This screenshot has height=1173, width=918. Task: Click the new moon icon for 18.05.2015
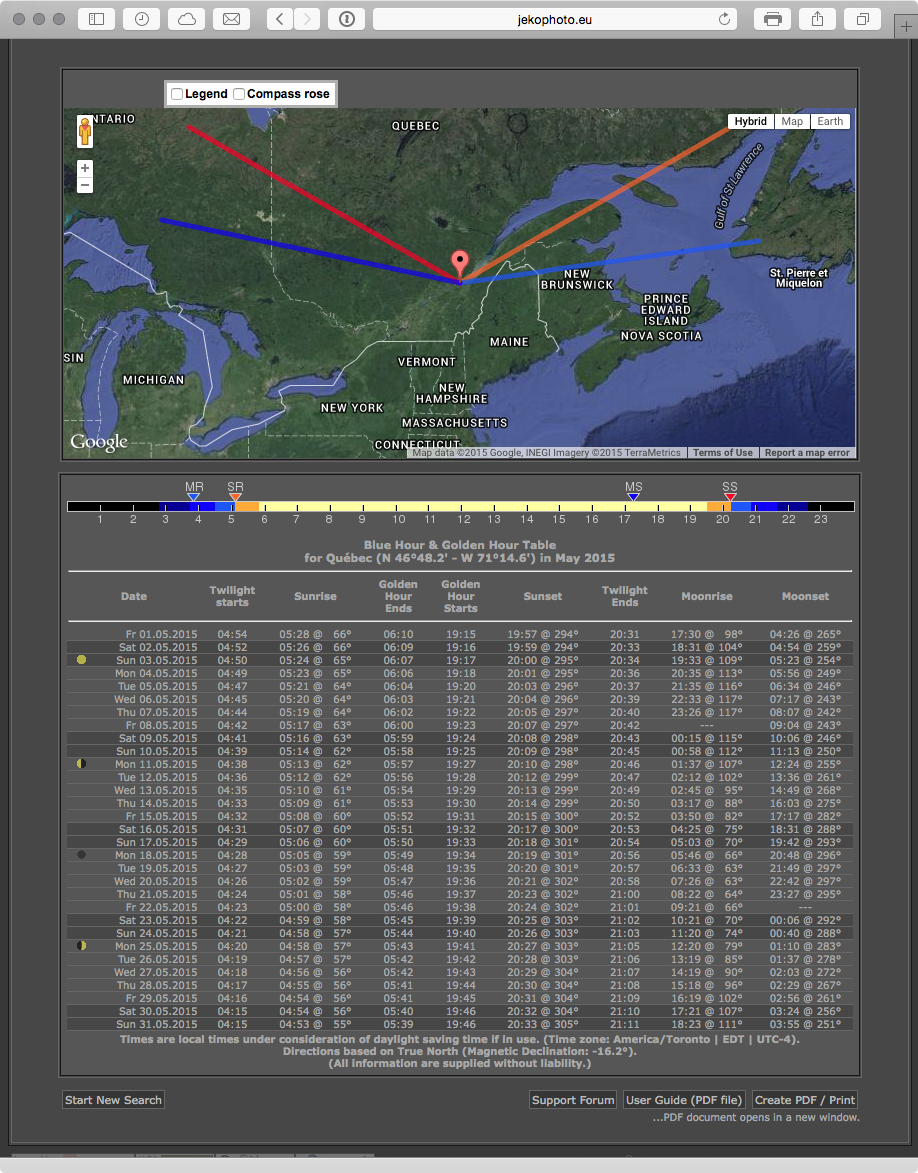[x=82, y=854]
